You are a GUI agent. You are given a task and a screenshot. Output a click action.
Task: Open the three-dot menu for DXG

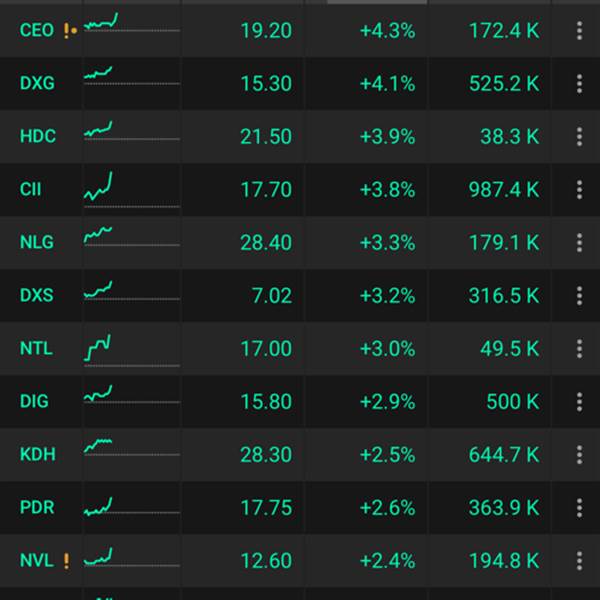[579, 84]
